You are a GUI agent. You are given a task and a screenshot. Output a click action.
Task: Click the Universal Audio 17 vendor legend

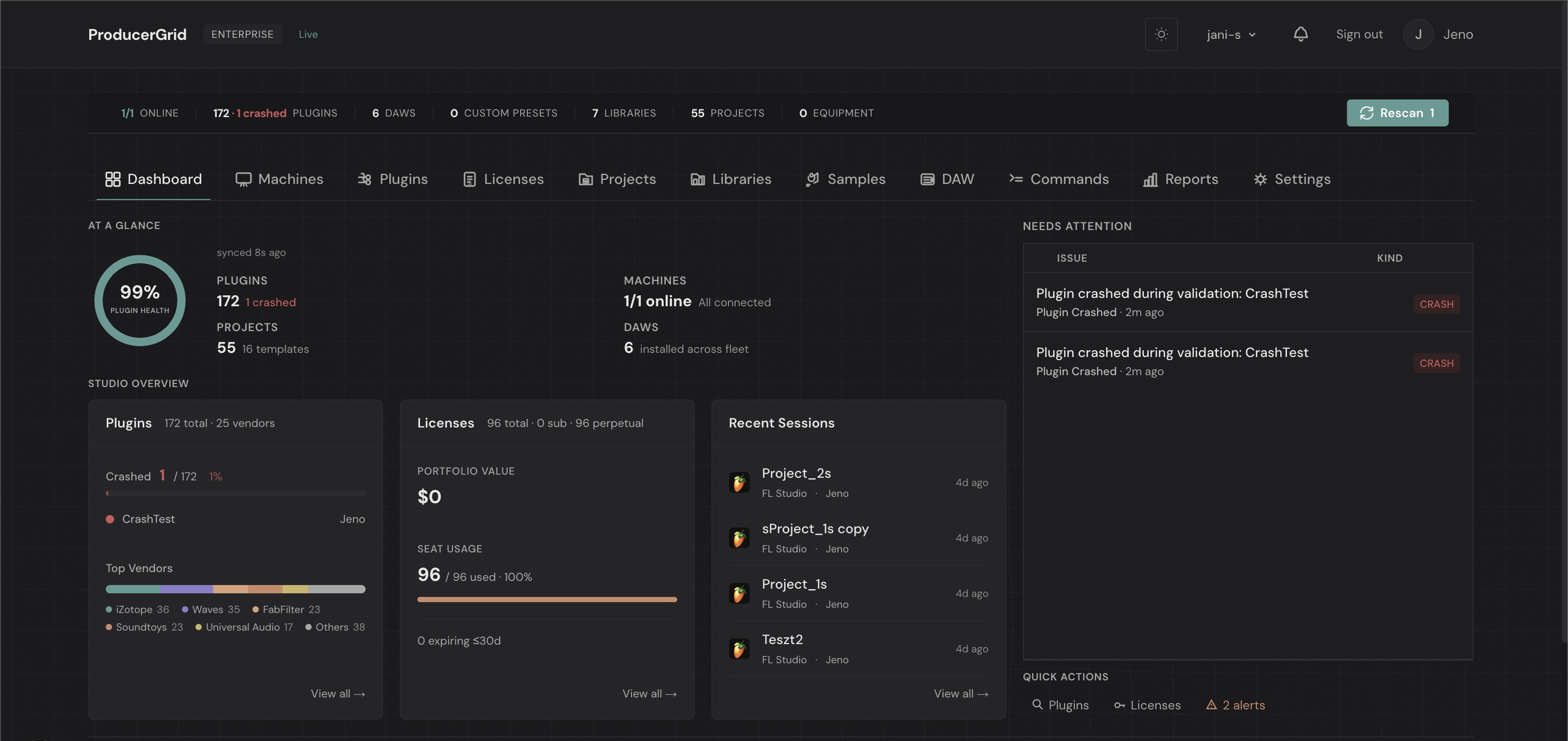click(x=244, y=626)
